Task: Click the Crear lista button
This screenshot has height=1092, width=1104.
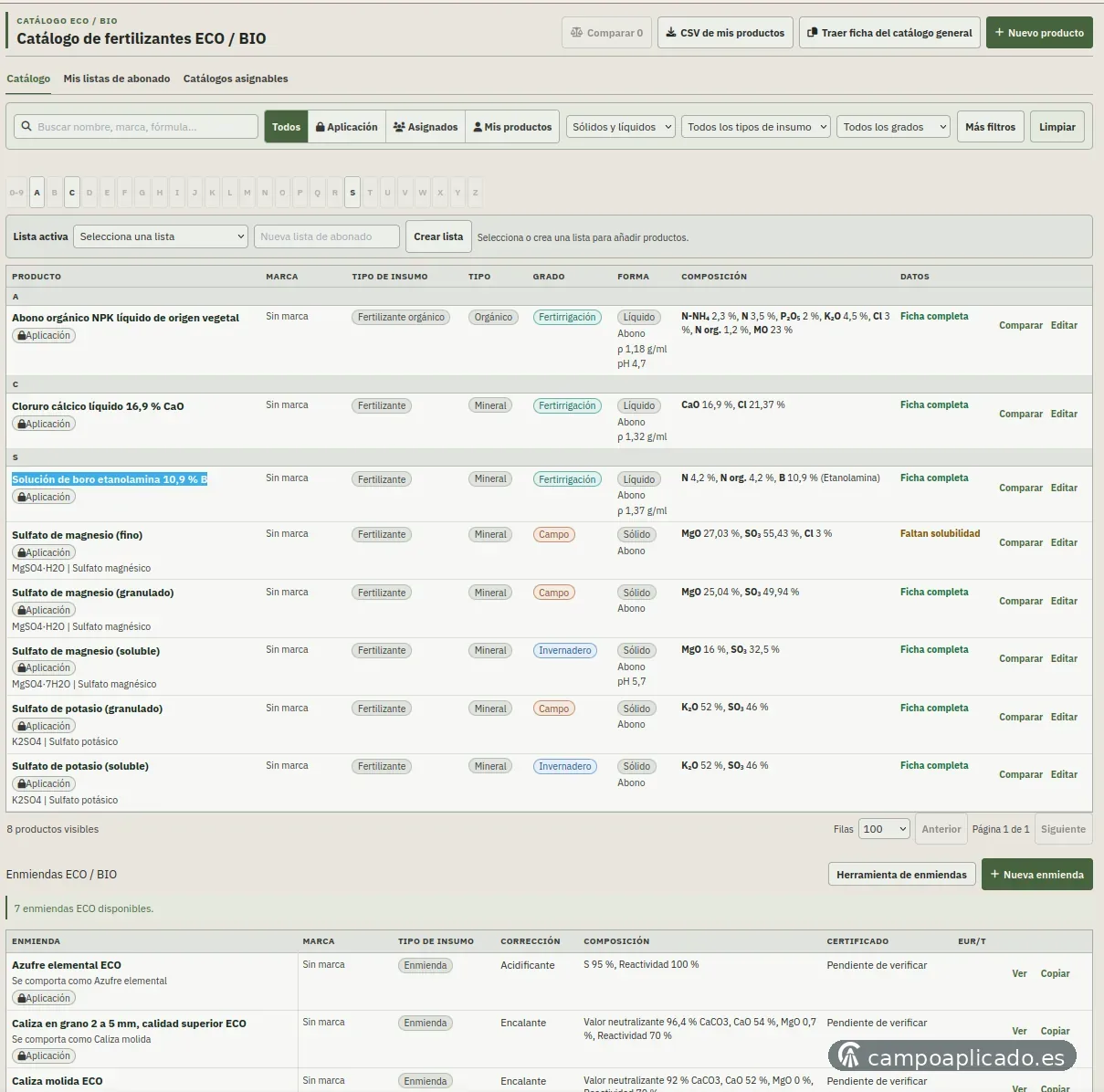Action: [438, 236]
